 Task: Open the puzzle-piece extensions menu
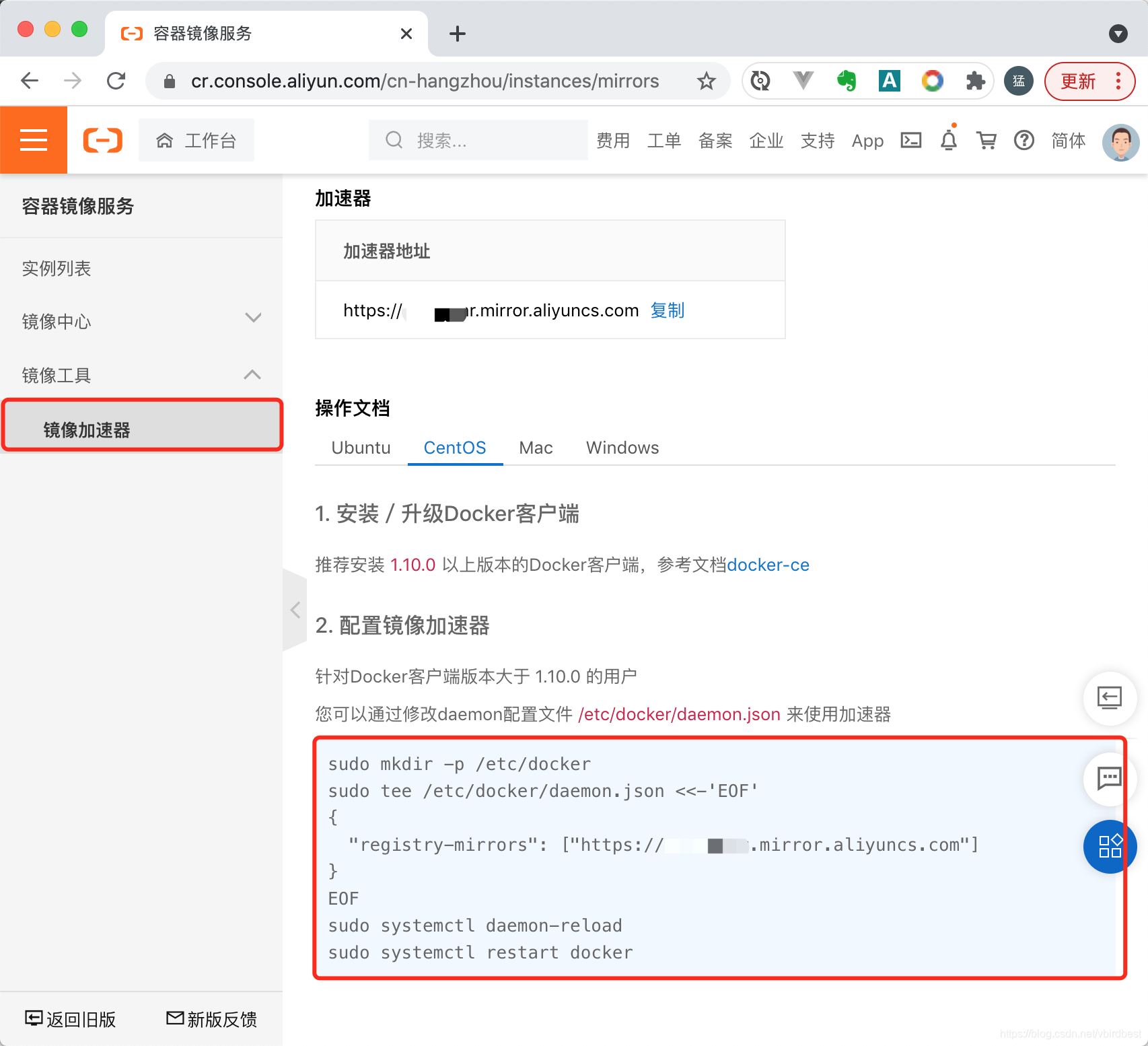pyautogui.click(x=975, y=81)
